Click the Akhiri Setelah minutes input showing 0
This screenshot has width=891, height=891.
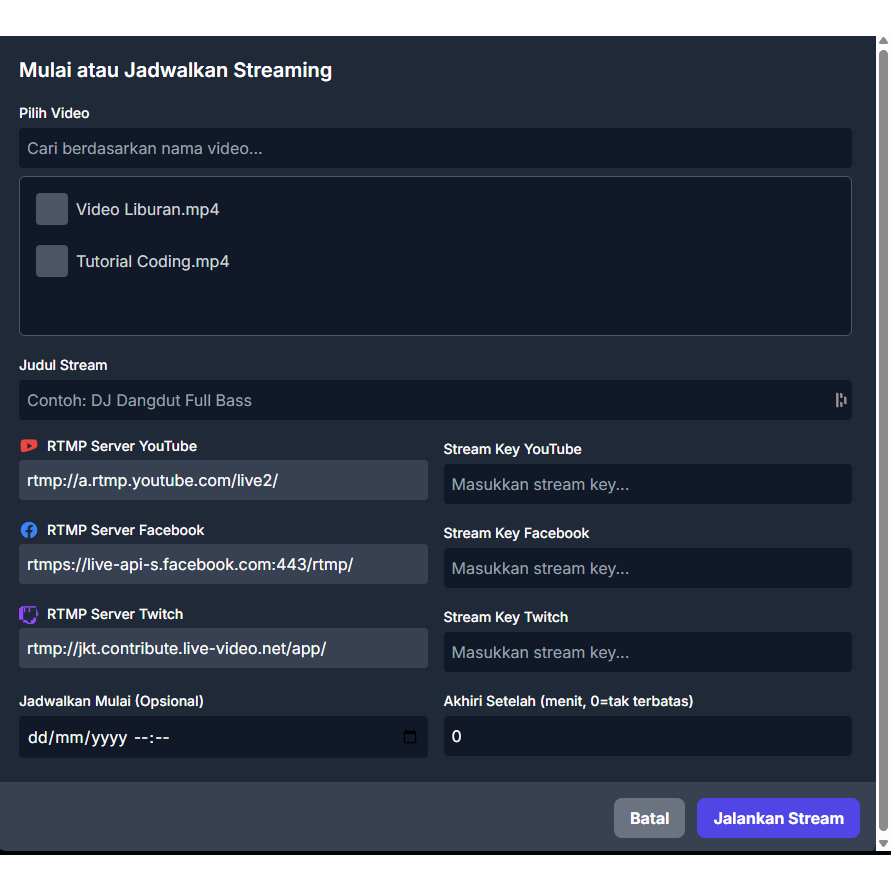pyautogui.click(x=648, y=736)
